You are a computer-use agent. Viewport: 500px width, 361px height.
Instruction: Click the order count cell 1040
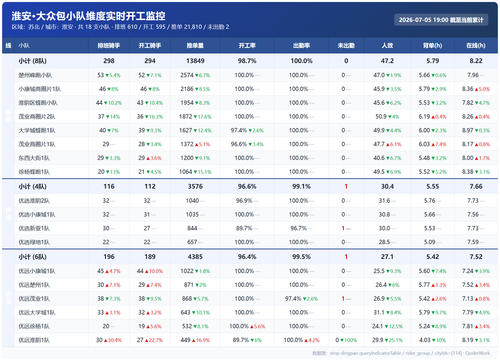pyautogui.click(x=192, y=201)
